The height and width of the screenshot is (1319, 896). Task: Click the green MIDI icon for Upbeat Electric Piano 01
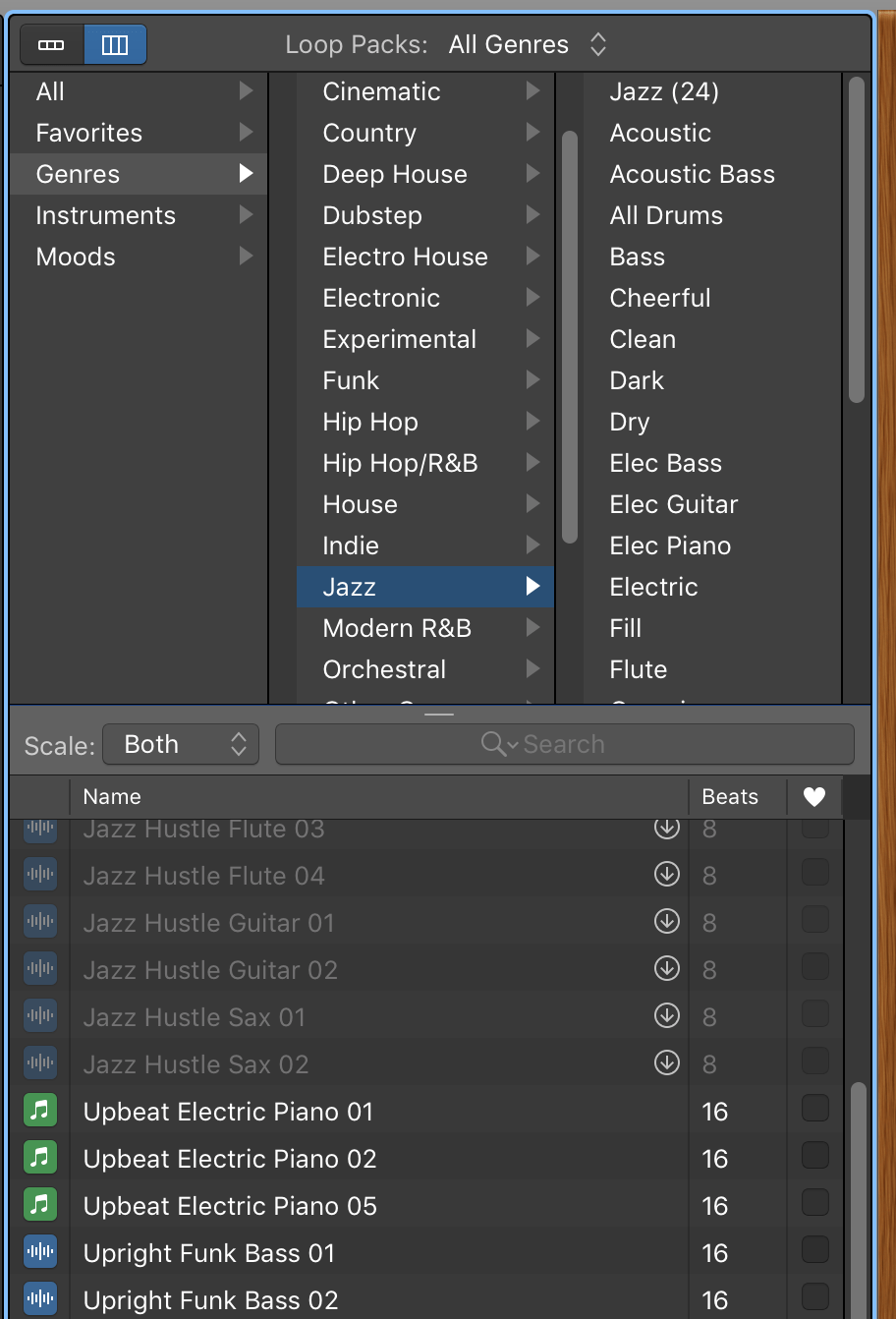point(40,1111)
